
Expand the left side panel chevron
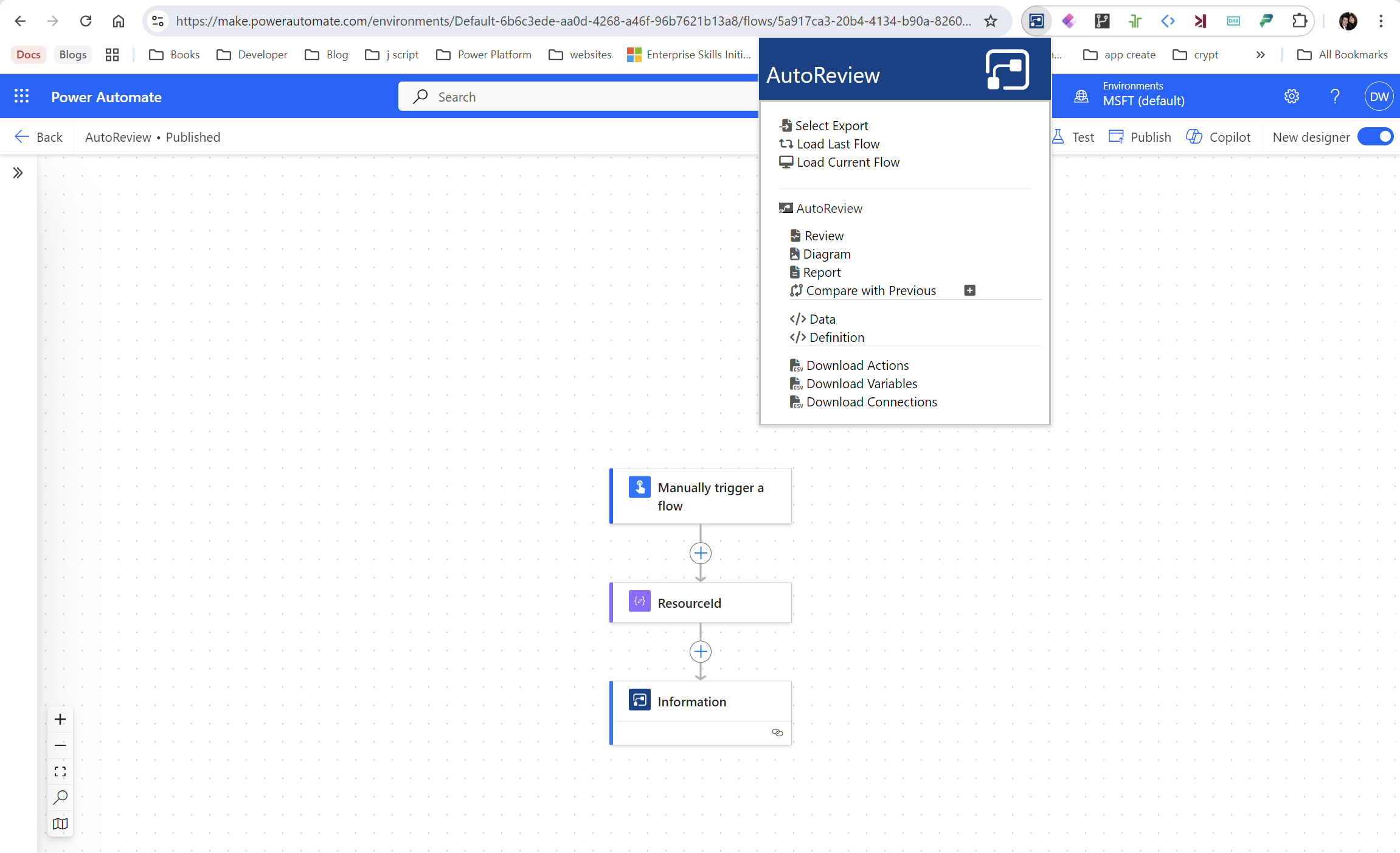18,173
